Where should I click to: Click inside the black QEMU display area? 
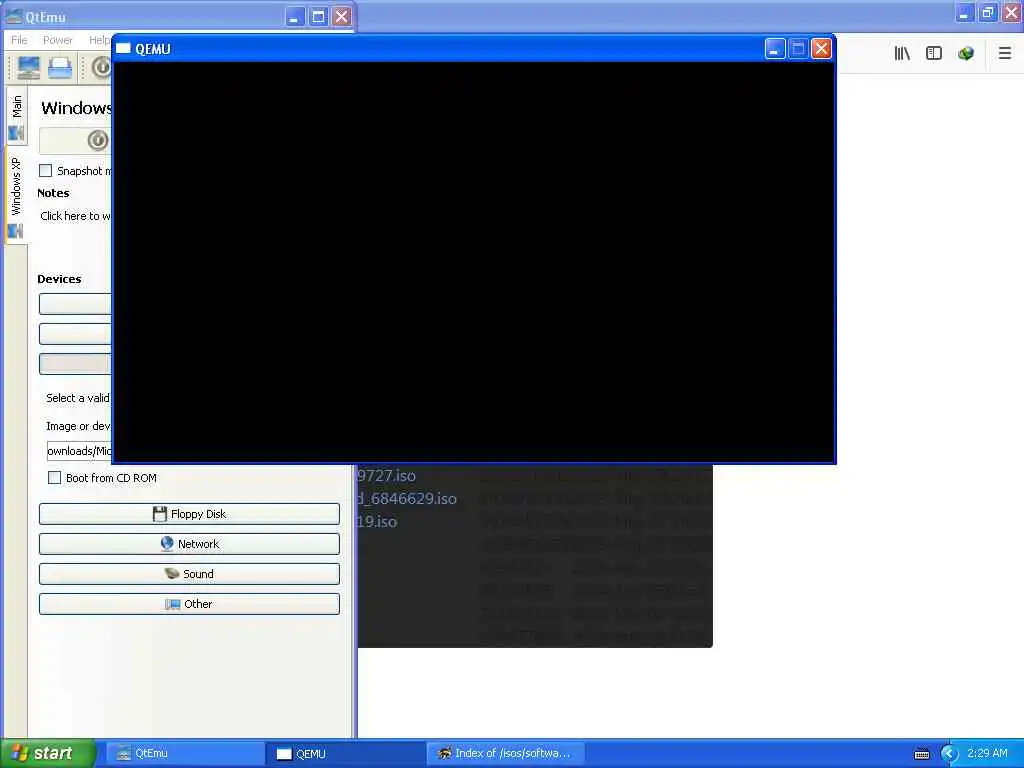point(474,262)
